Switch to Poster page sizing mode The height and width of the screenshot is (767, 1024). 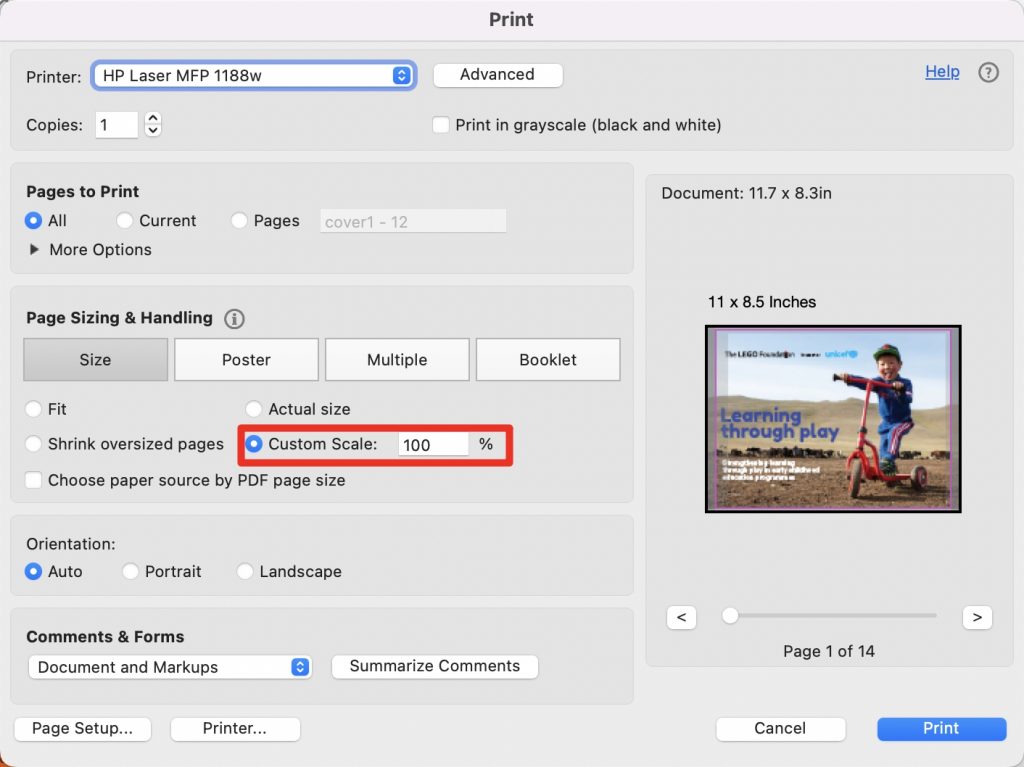tap(246, 359)
